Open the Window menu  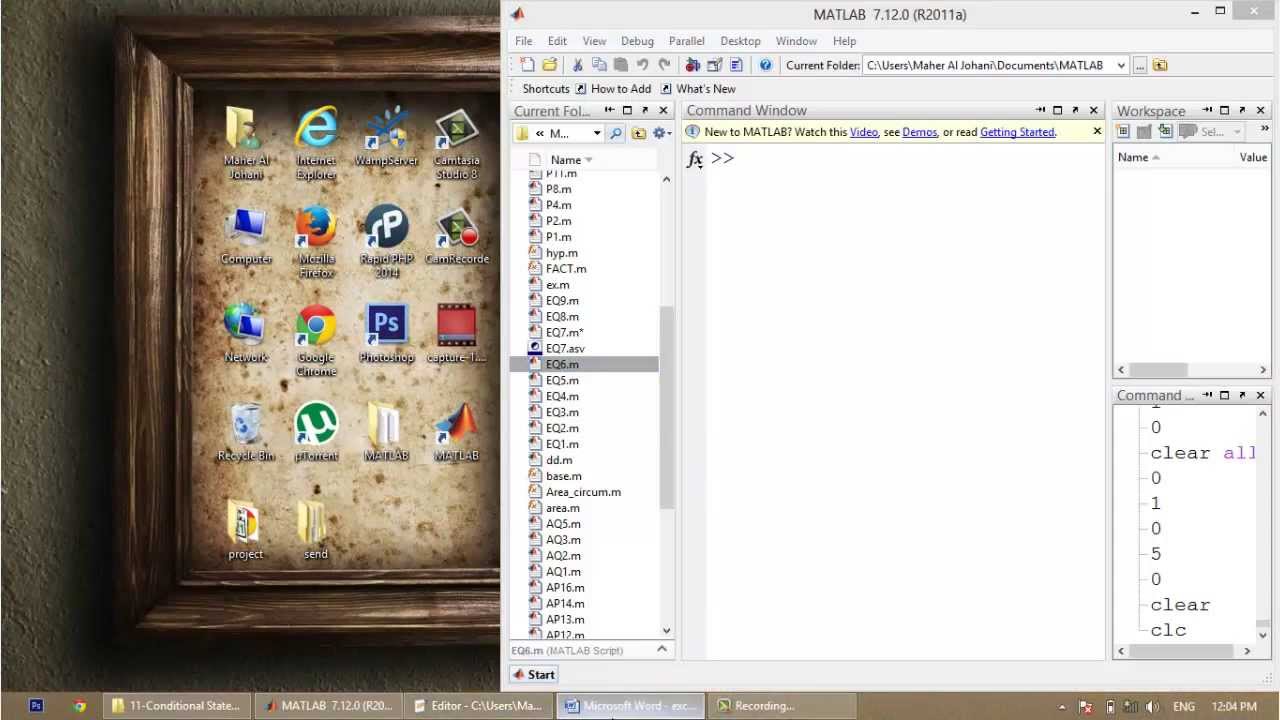[x=796, y=41]
